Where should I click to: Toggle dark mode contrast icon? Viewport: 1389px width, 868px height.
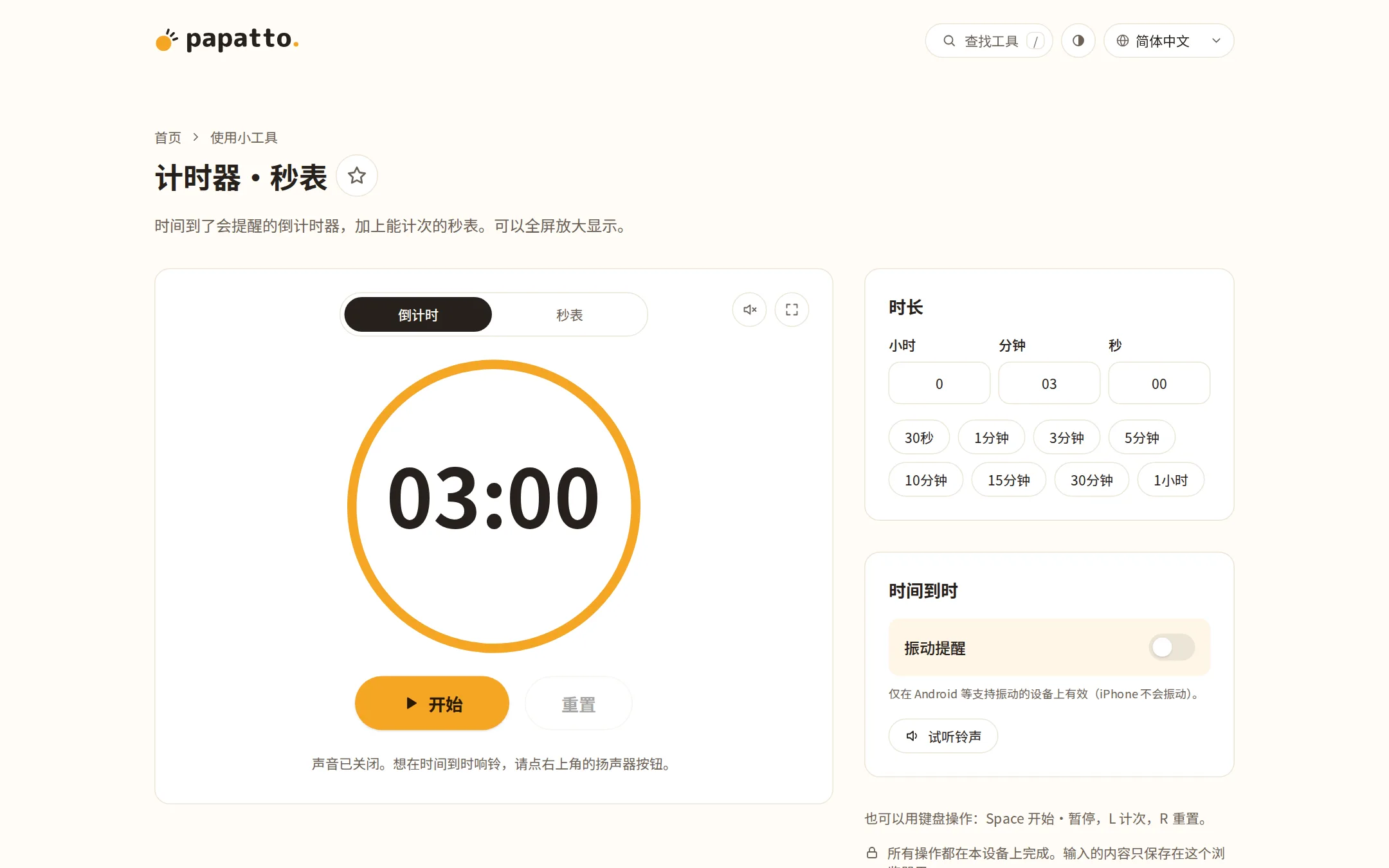pyautogui.click(x=1078, y=41)
